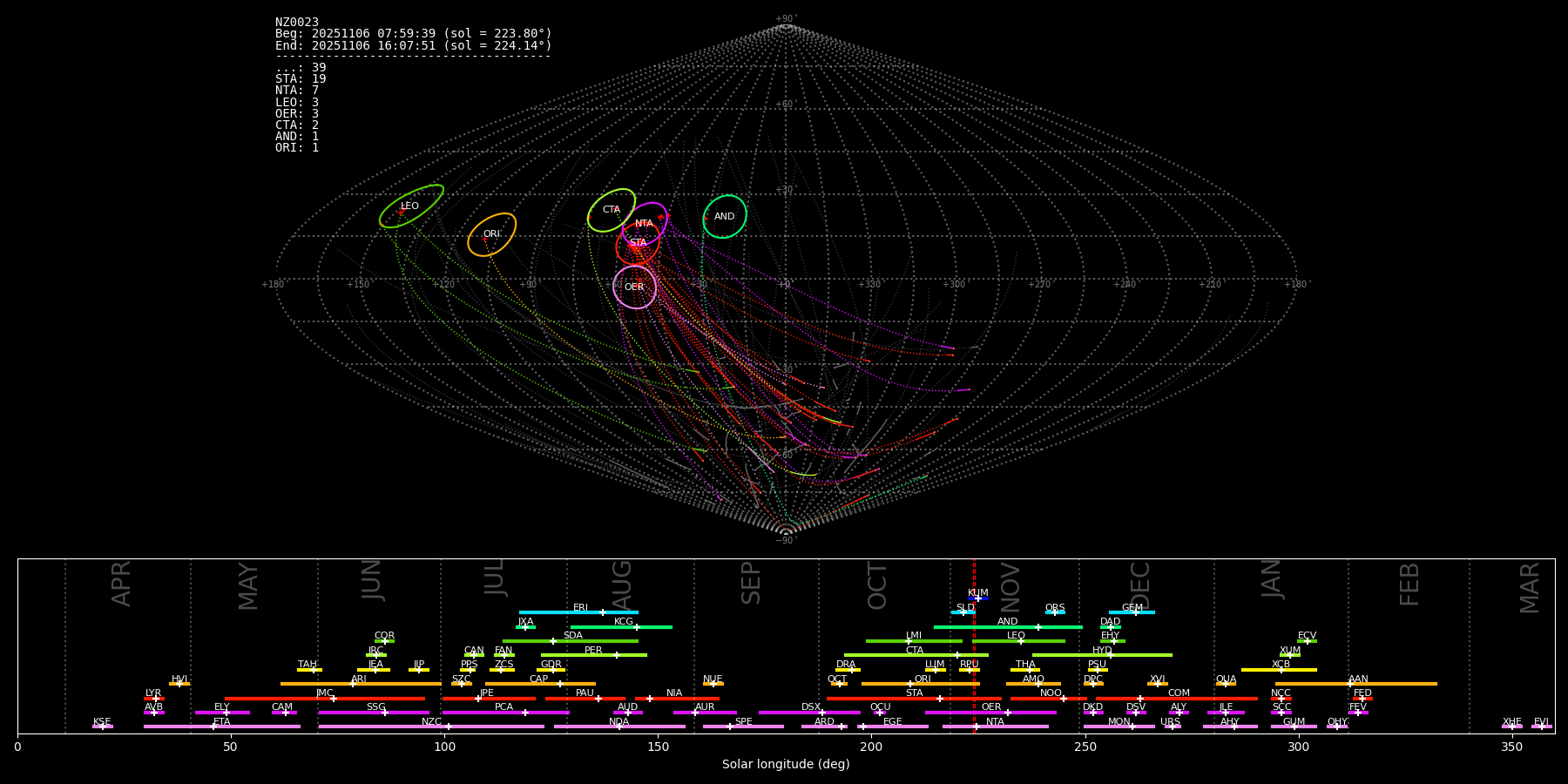Click the XCB shower bar on the timeline
Viewport: 1568px width, 784px height.
[x=1279, y=669]
